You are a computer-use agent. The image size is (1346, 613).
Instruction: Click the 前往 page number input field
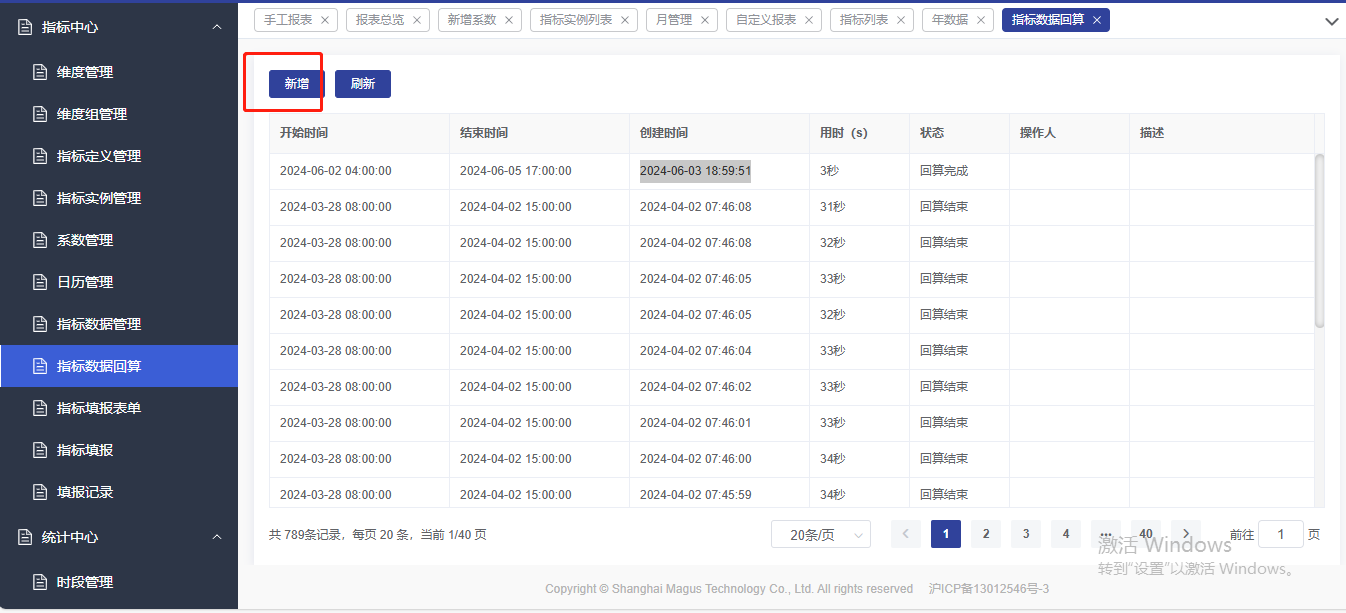click(1280, 534)
